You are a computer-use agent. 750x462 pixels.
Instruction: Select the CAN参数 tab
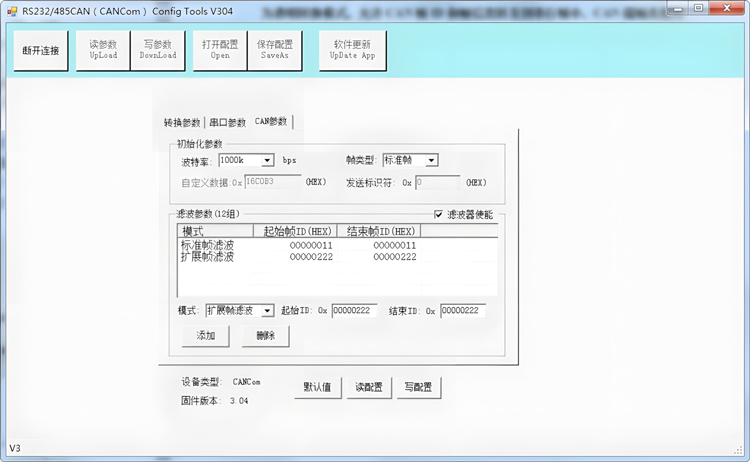[x=271, y=122]
